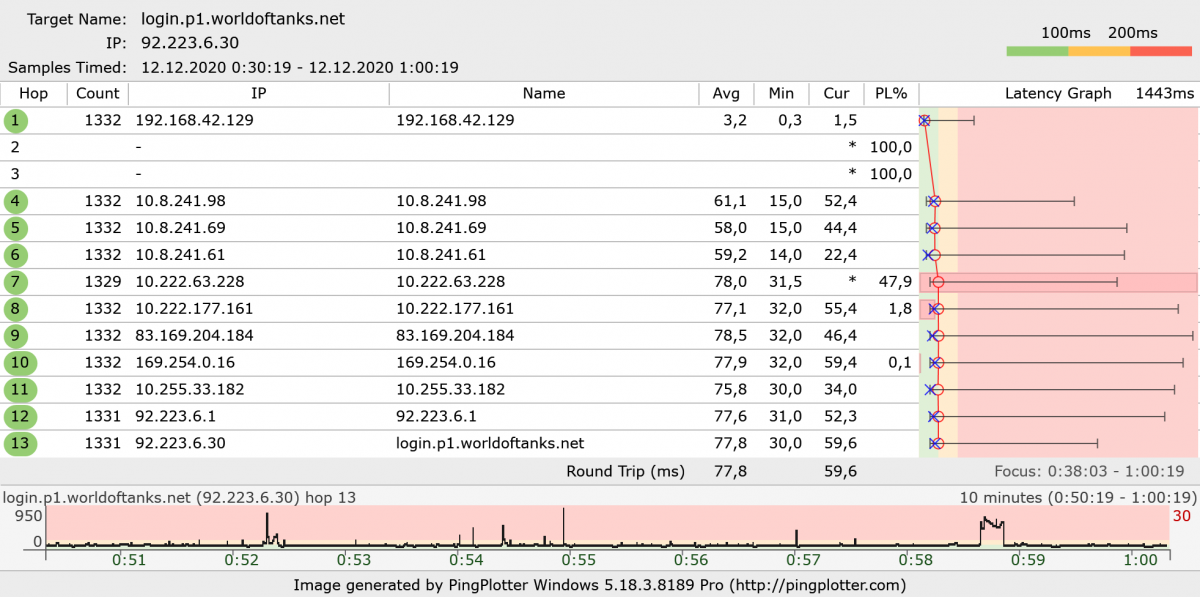
Task: Select the green hop 6 badge
Action: (17, 256)
